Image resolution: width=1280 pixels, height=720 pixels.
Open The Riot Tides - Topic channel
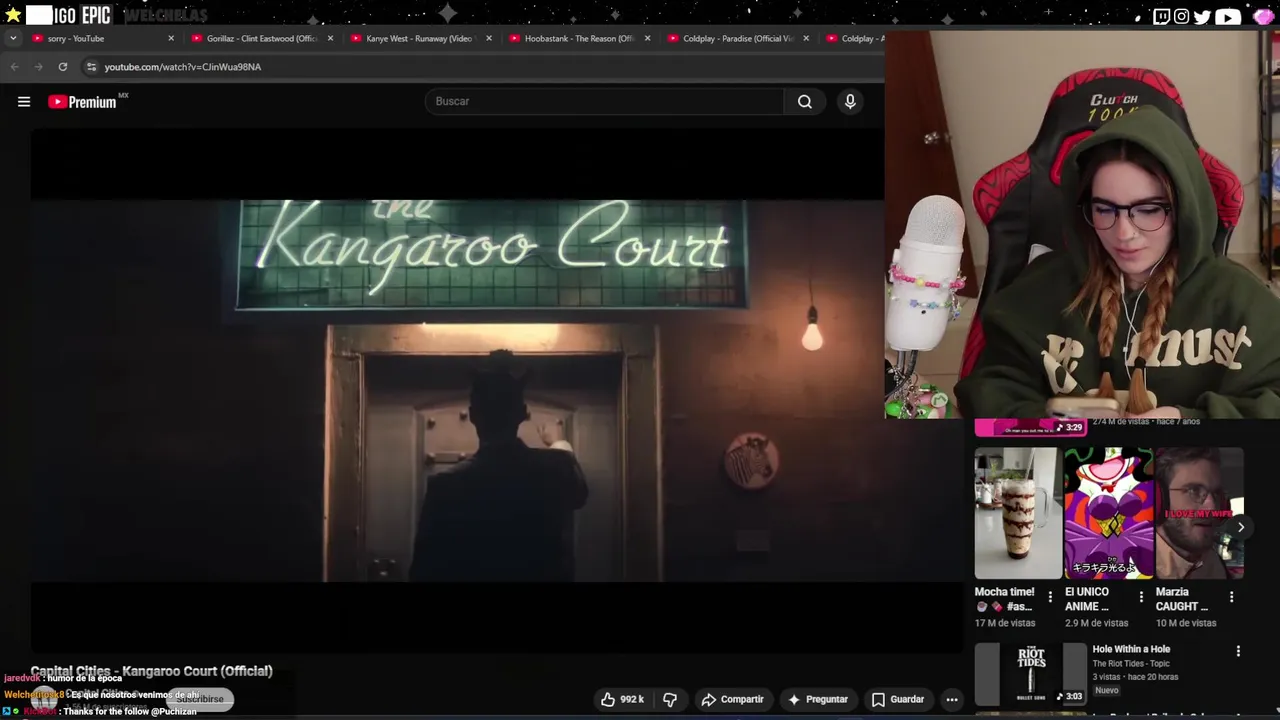[x=1131, y=664]
